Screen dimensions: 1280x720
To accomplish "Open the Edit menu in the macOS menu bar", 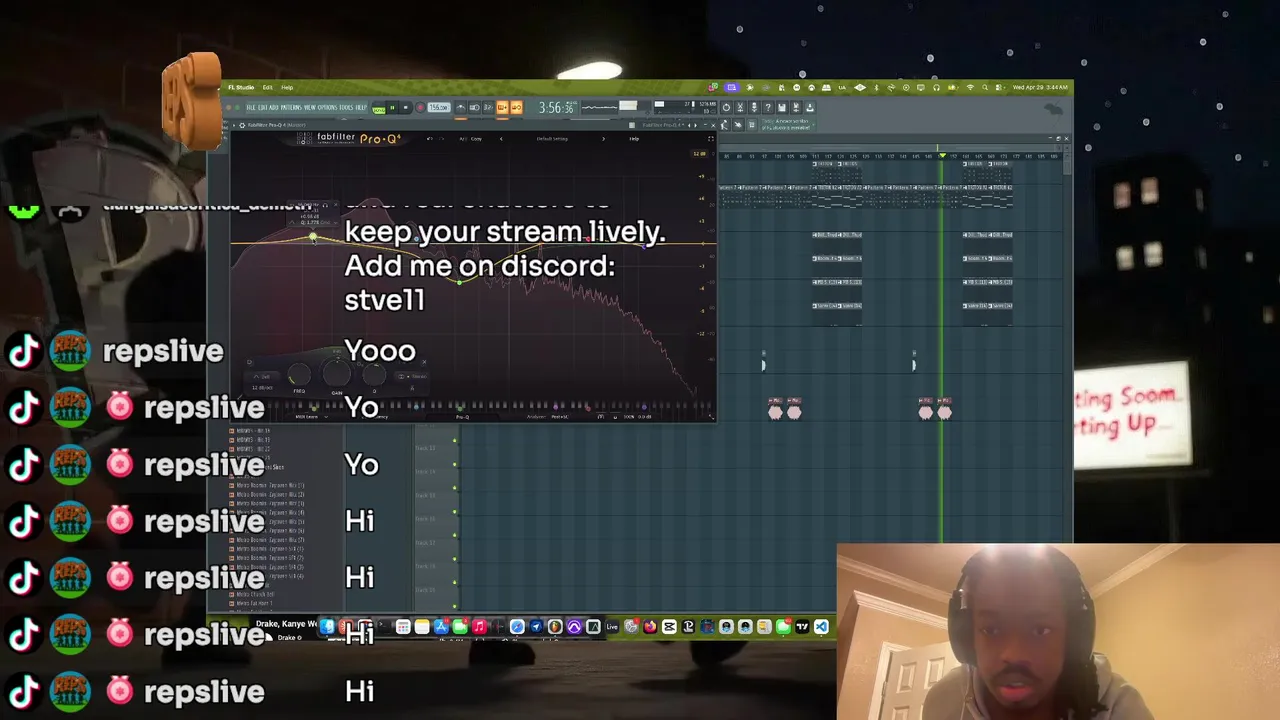I will pos(268,87).
